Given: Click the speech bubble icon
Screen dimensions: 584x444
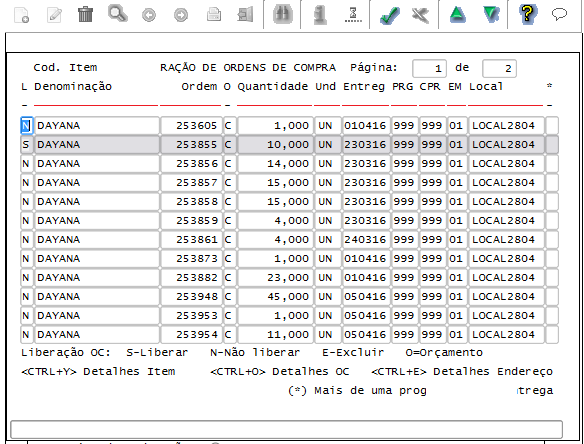Looking at the screenshot, I should pyautogui.click(x=559, y=15).
